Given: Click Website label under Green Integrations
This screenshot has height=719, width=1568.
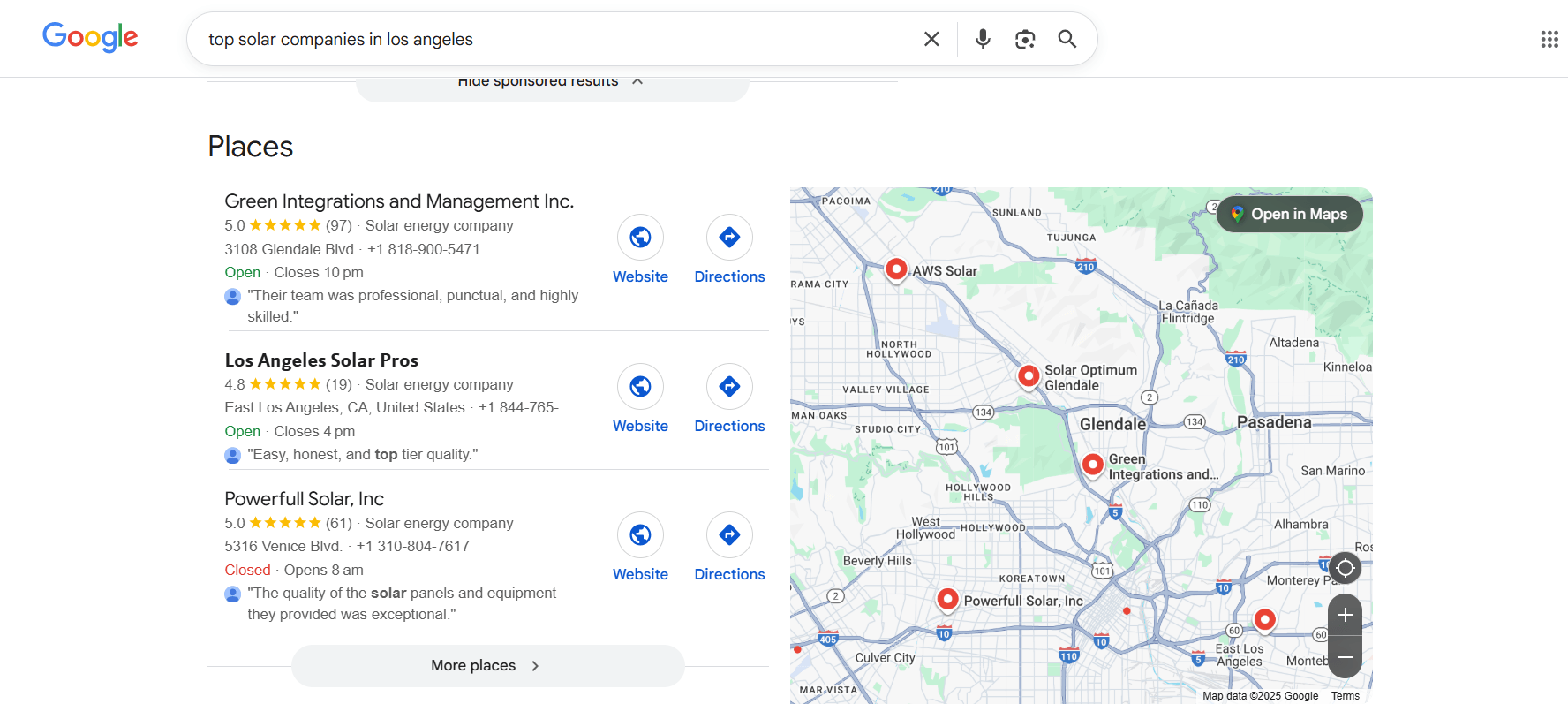Looking at the screenshot, I should (x=641, y=276).
